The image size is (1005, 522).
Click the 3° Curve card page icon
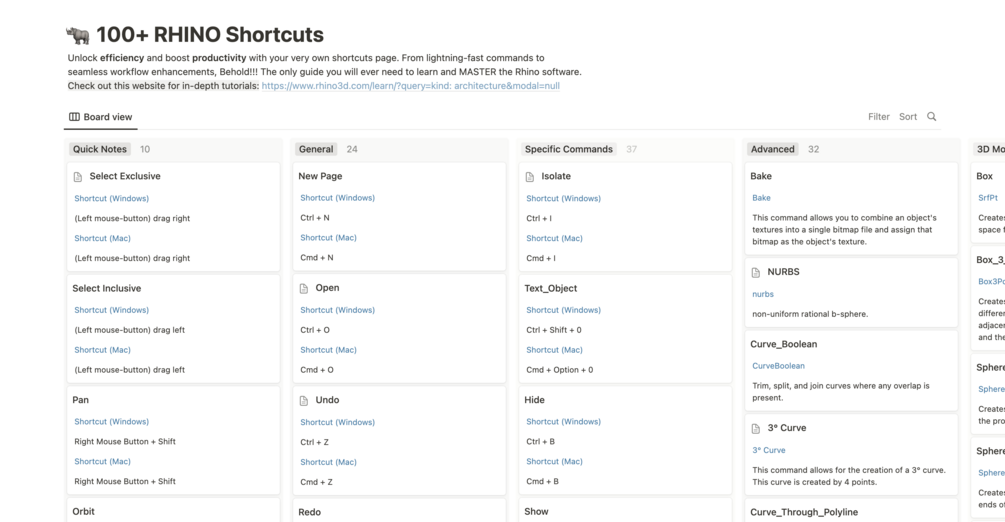pos(756,428)
